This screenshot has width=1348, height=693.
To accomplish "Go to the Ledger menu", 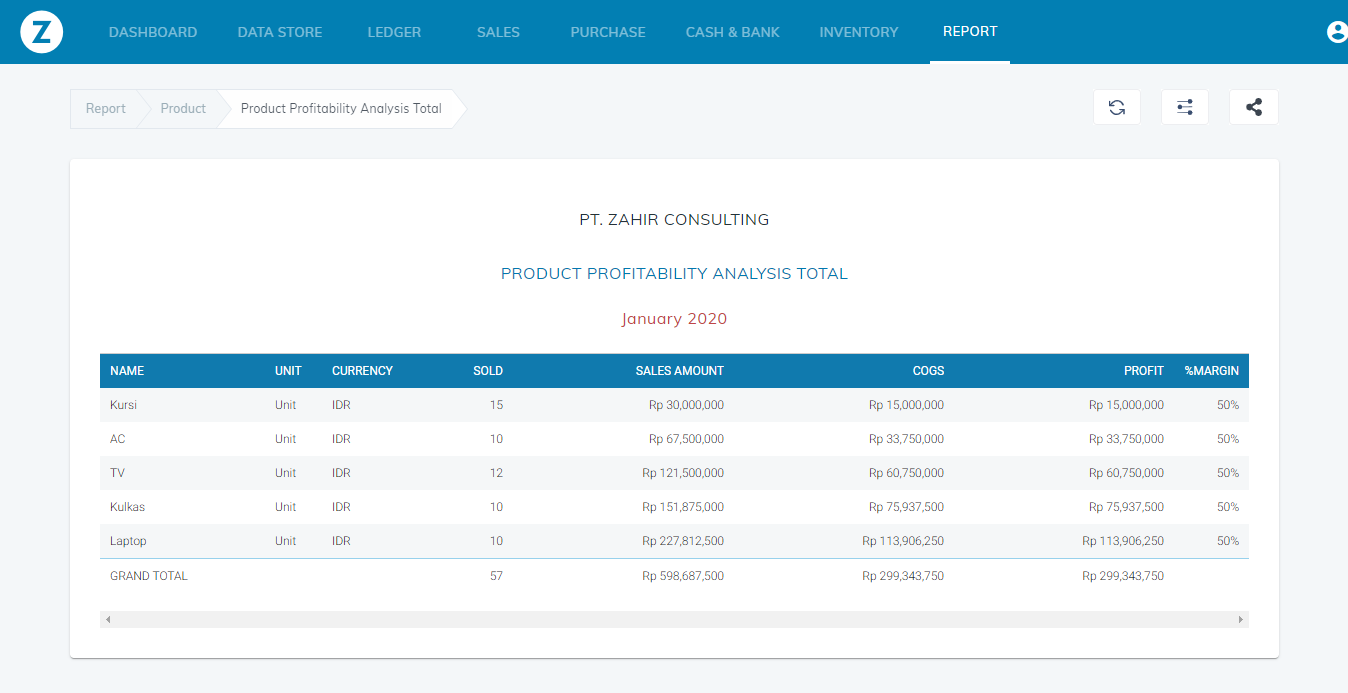I will click(x=394, y=32).
